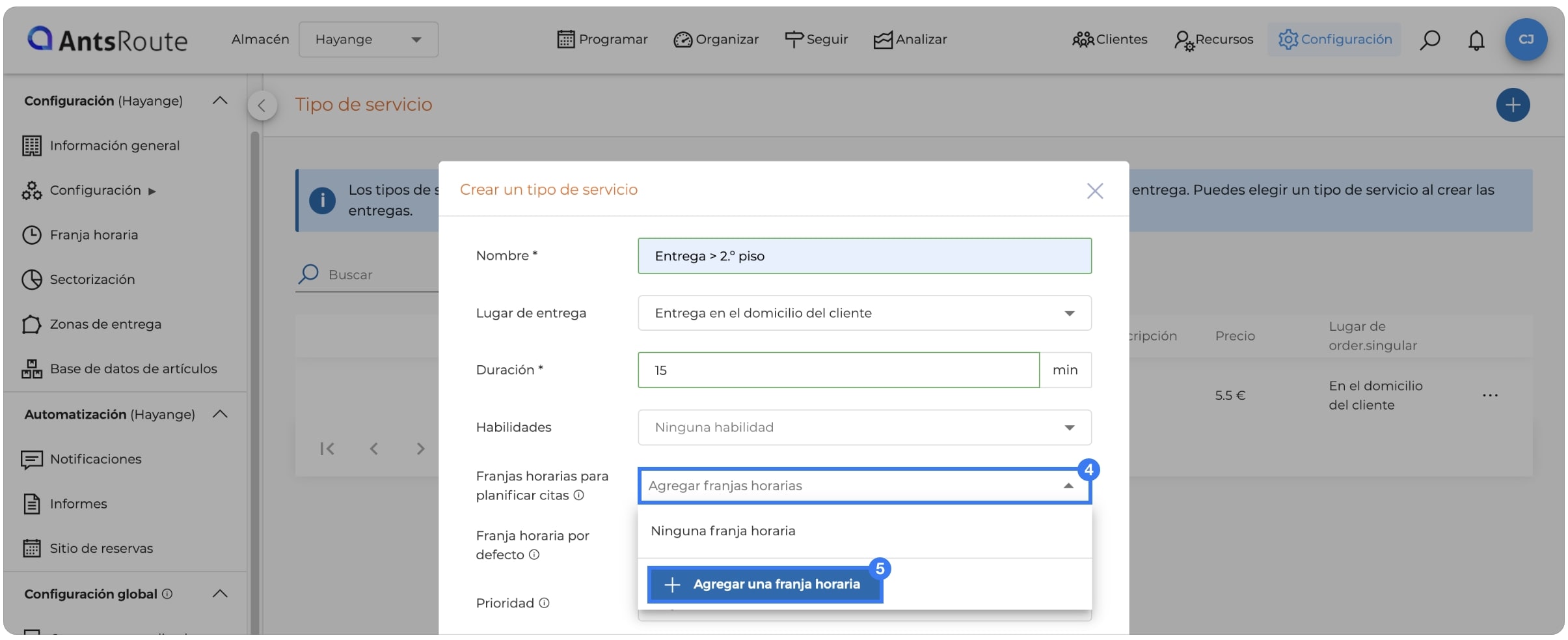
Task: Click the Informes document icon
Action: point(31,503)
